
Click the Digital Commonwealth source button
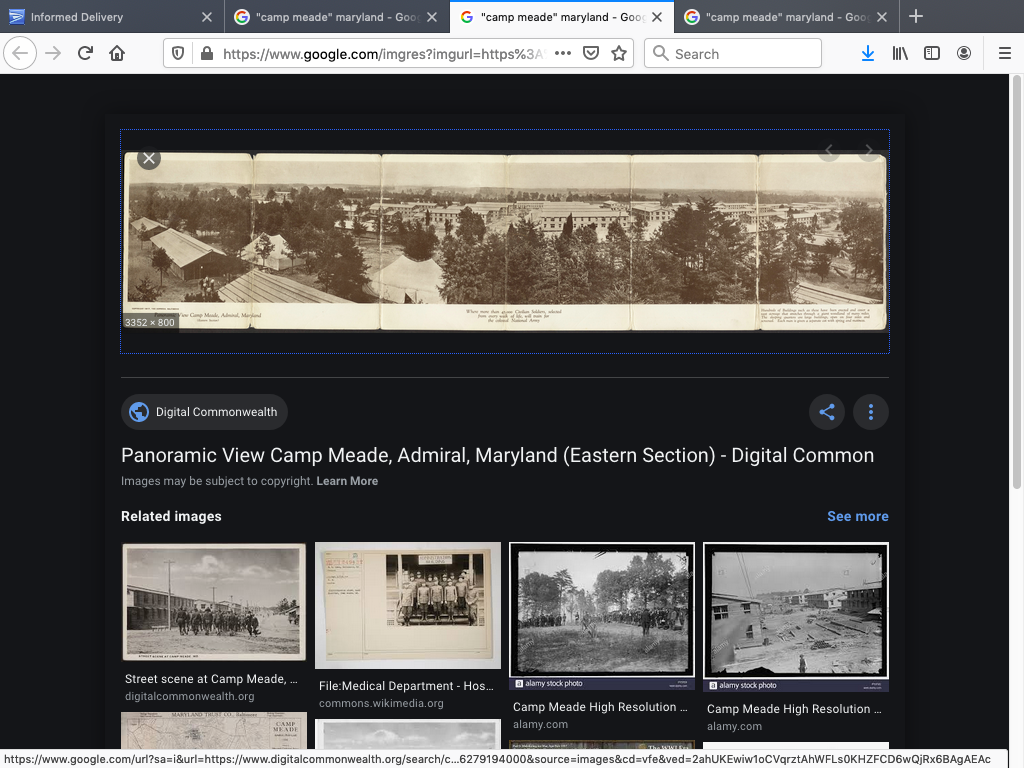tap(205, 412)
